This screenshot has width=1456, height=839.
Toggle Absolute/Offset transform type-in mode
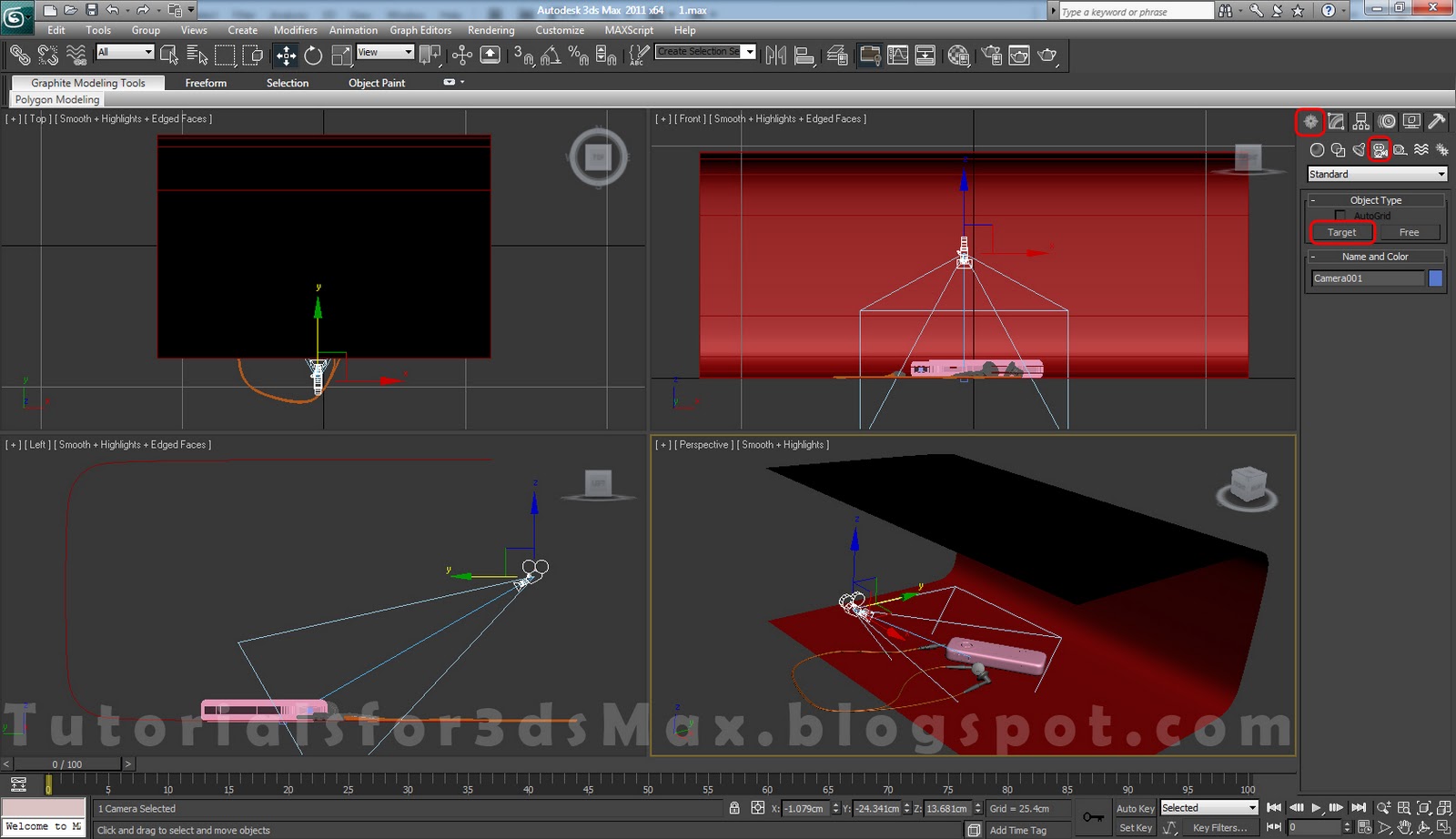pos(757,808)
